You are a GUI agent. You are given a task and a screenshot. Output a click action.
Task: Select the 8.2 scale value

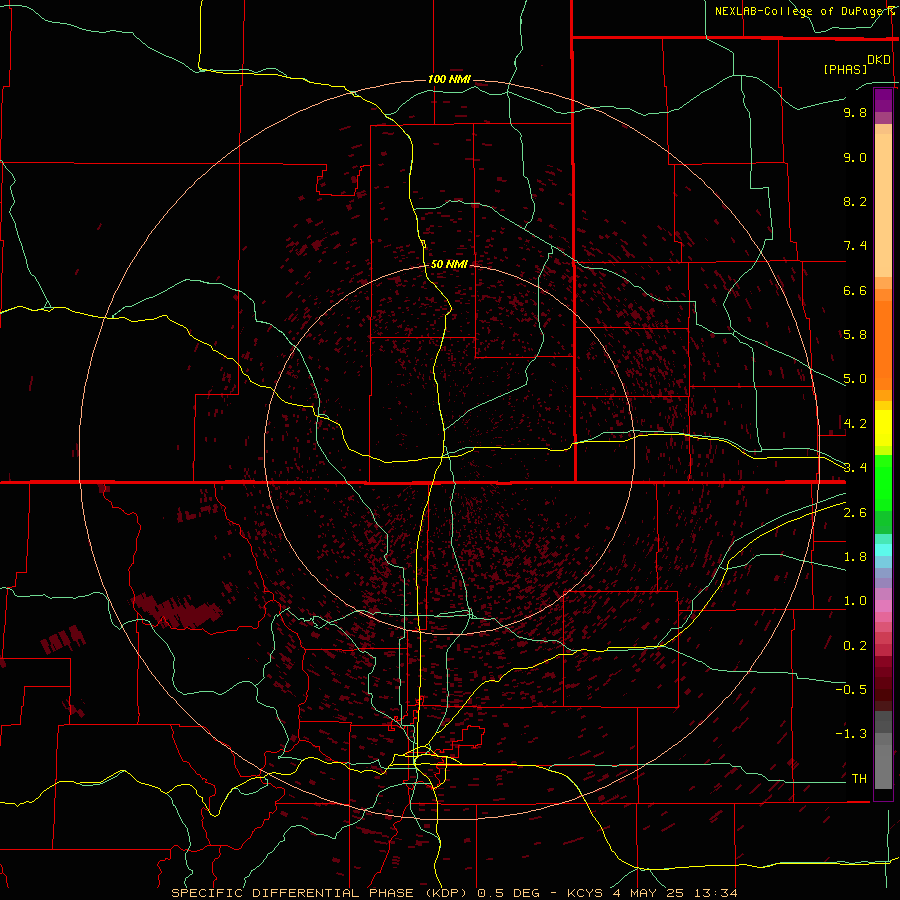coord(855,201)
